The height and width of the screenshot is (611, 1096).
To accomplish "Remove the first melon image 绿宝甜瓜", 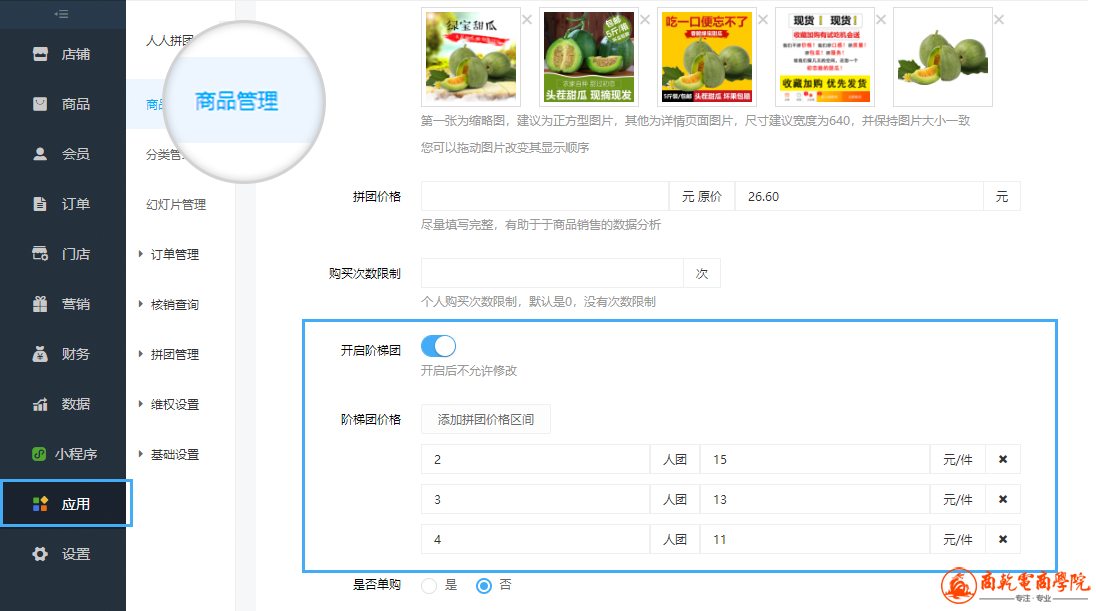I will [527, 20].
